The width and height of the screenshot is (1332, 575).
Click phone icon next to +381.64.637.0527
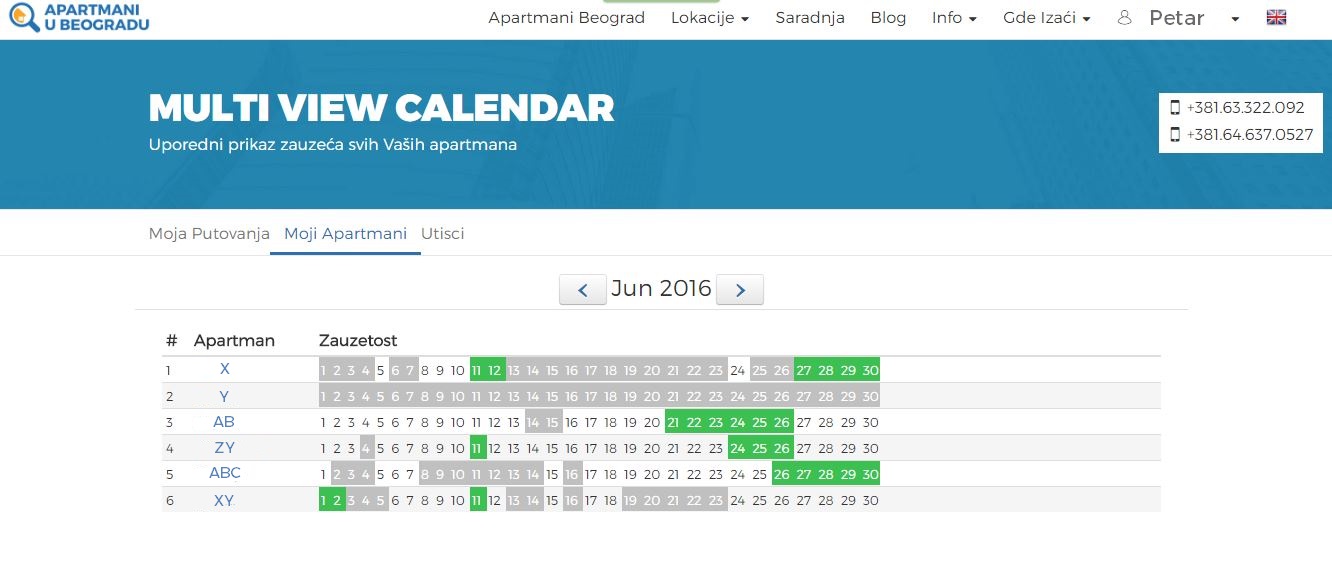click(1175, 134)
